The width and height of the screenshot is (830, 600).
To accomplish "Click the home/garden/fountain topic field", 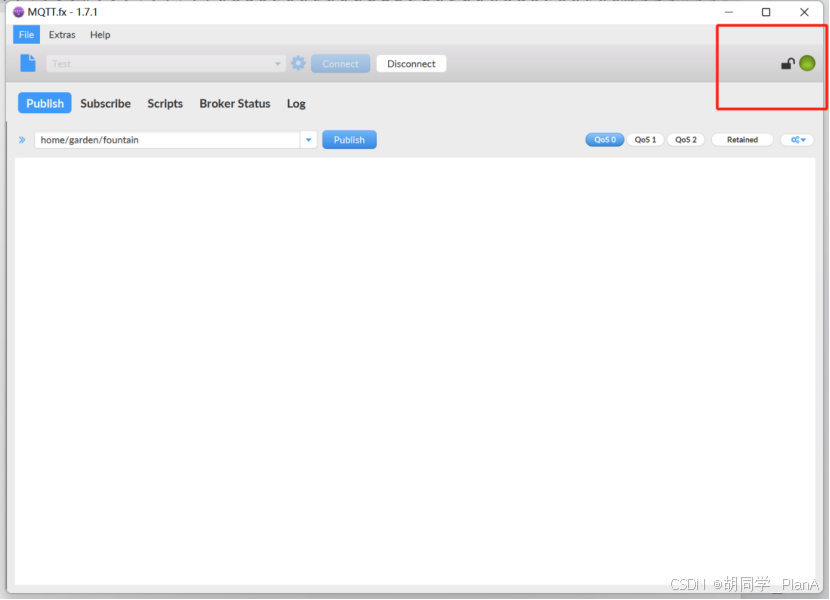I will pos(167,140).
